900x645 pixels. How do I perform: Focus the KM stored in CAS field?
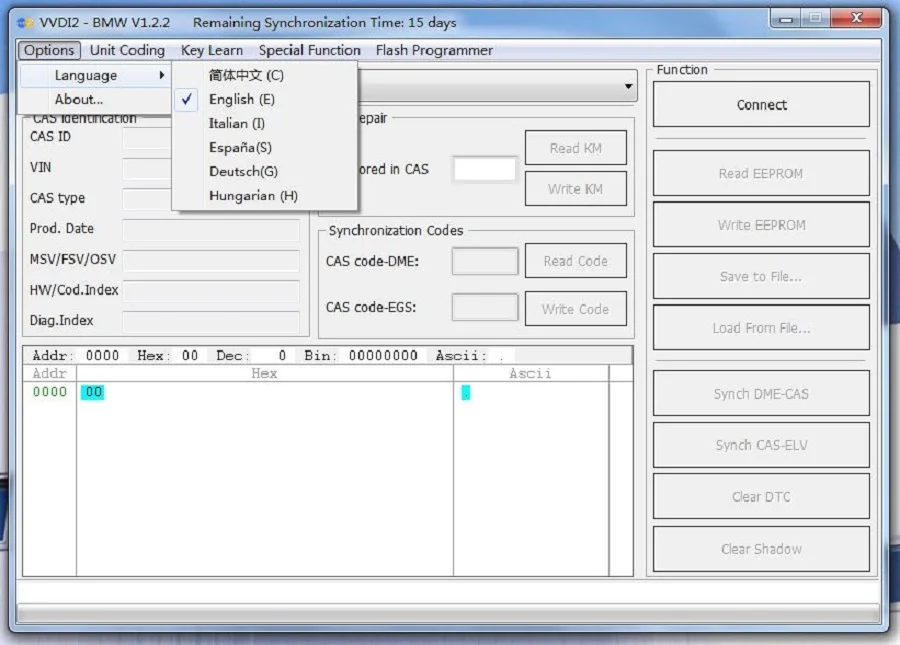(x=484, y=169)
